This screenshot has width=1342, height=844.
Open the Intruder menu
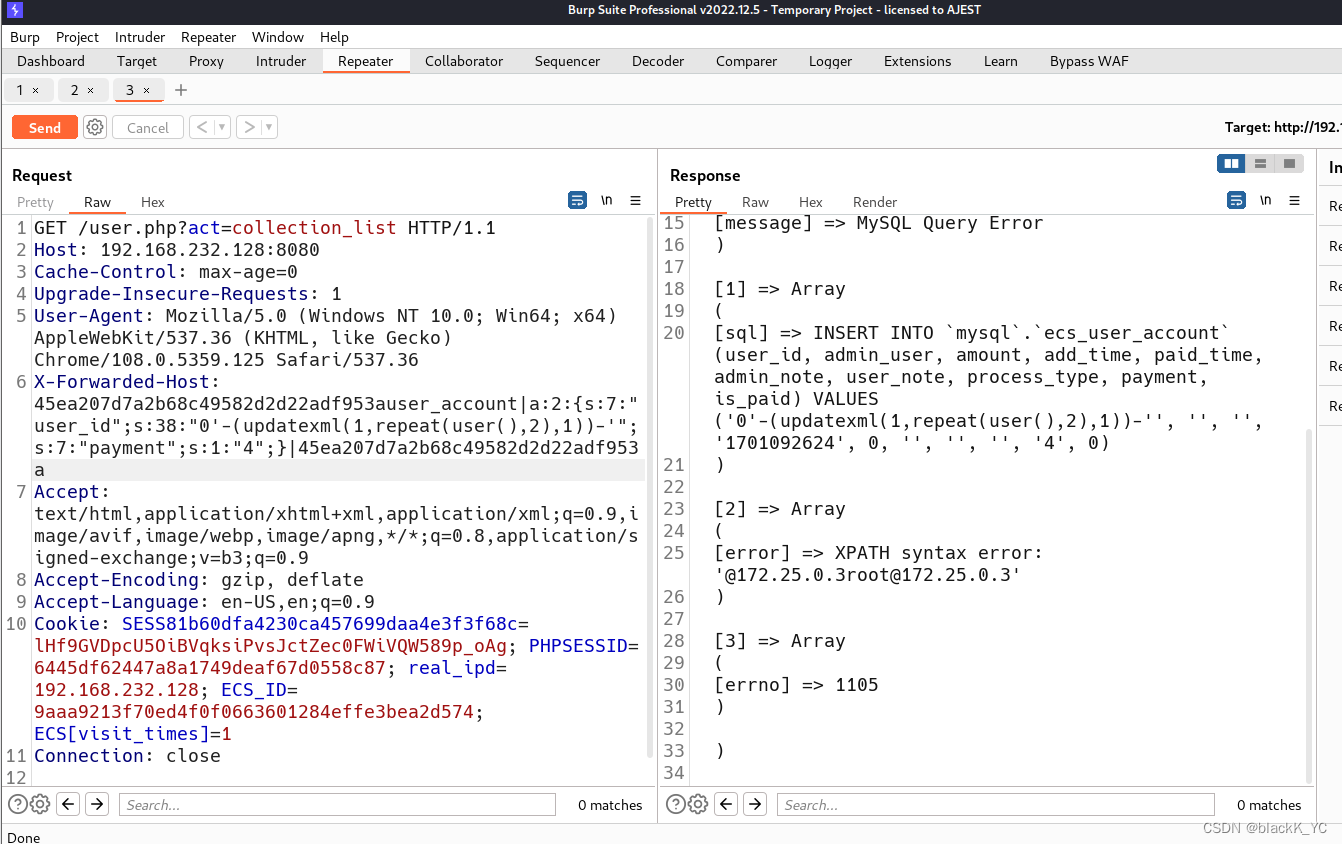tap(140, 37)
